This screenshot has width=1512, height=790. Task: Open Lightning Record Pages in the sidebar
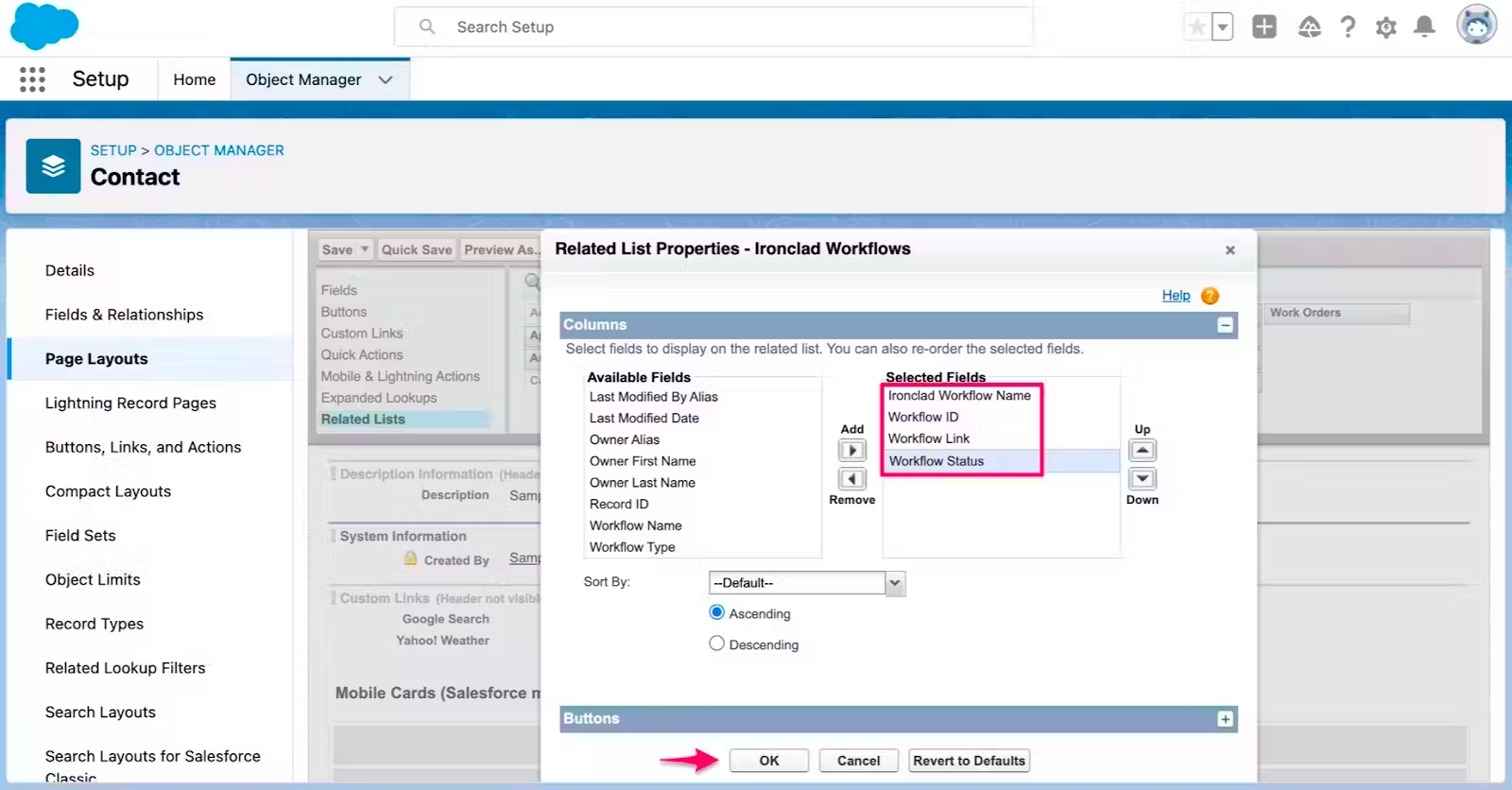click(130, 404)
